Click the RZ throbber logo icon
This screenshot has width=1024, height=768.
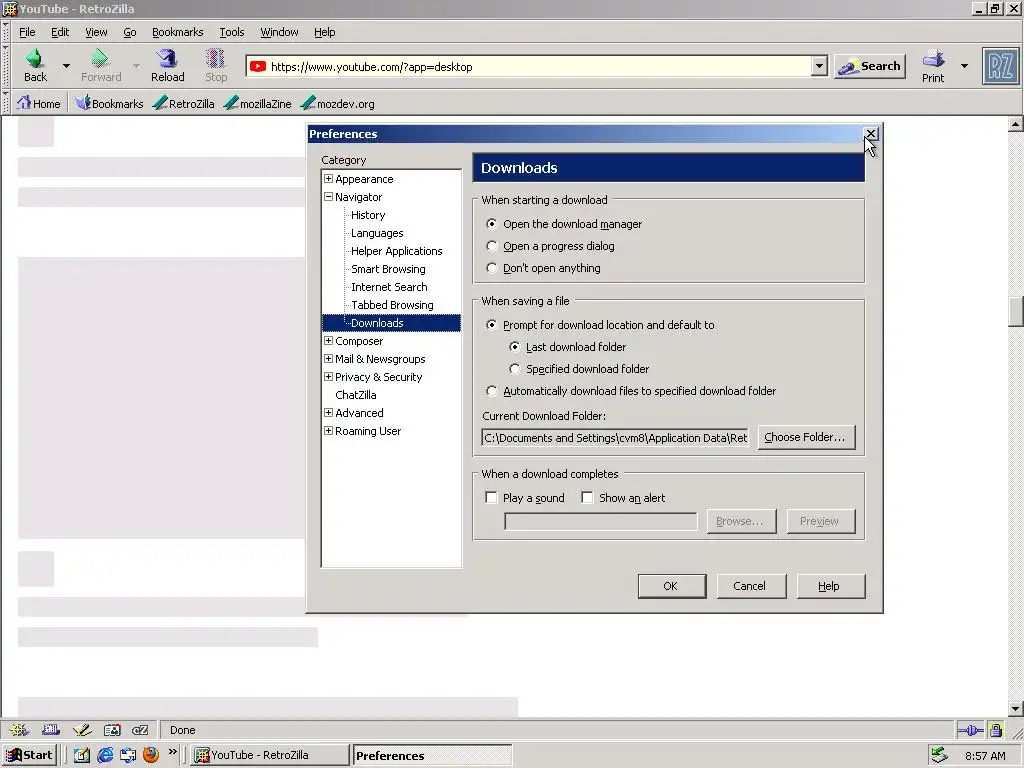pyautogui.click(x=1000, y=67)
